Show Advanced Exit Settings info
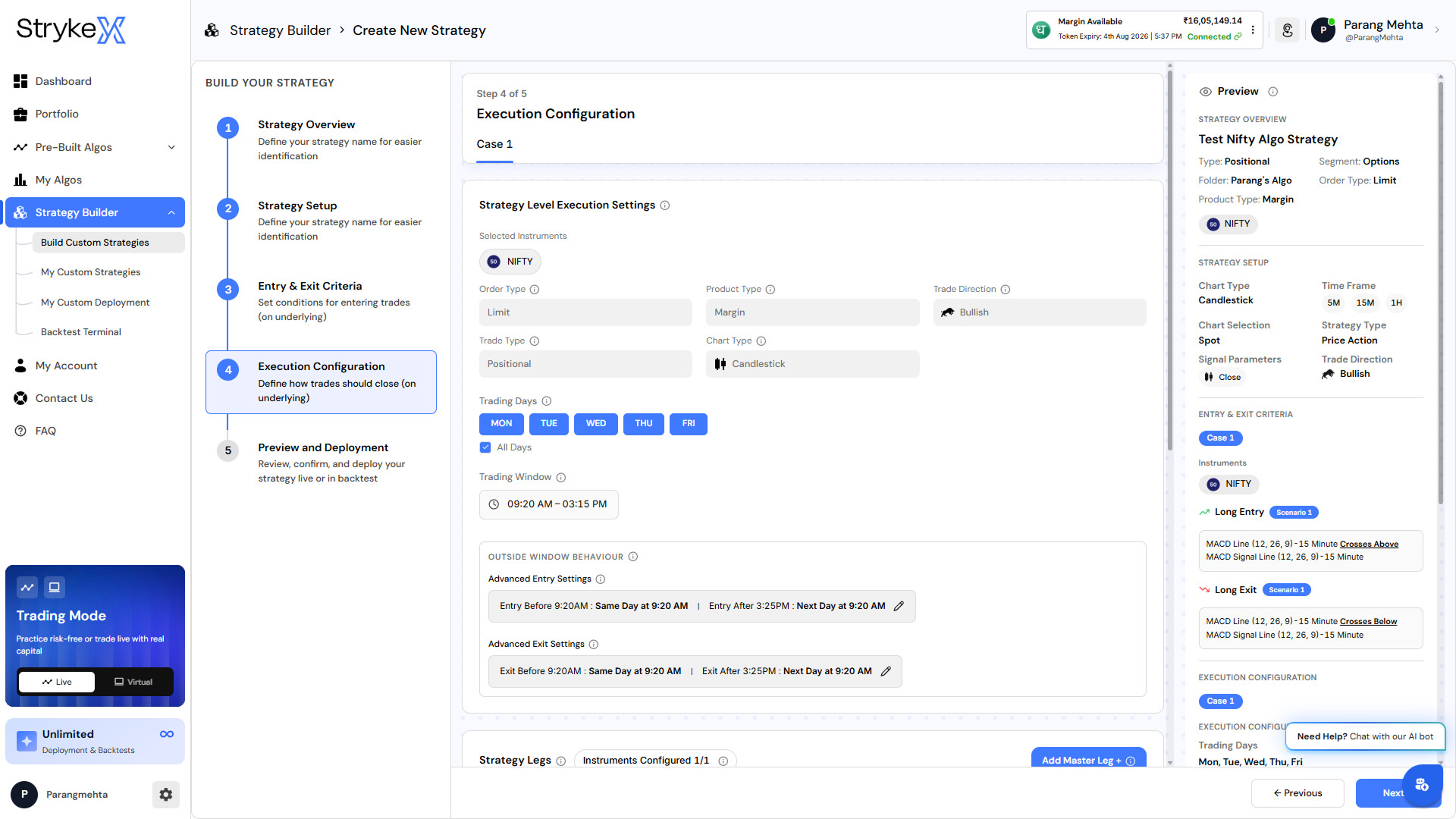Viewport: 1456px width, 819px height. [594, 645]
